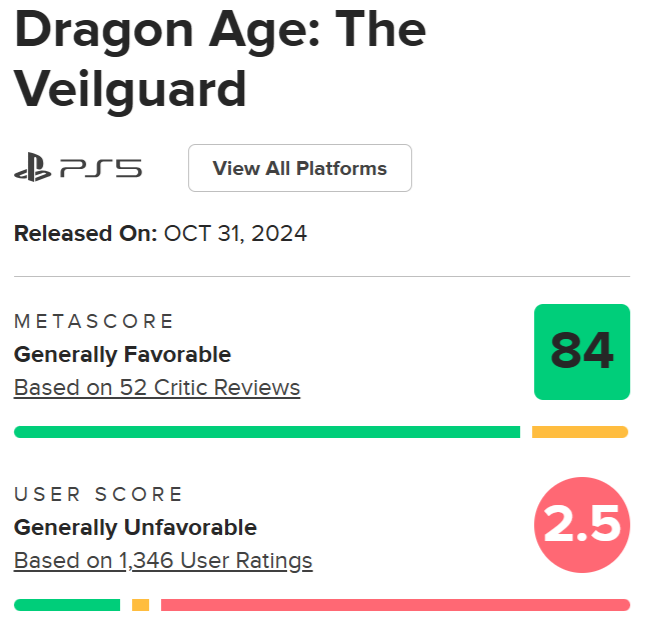Click the PlayStation symbol logo
This screenshot has height=638, width=645.
(32, 169)
